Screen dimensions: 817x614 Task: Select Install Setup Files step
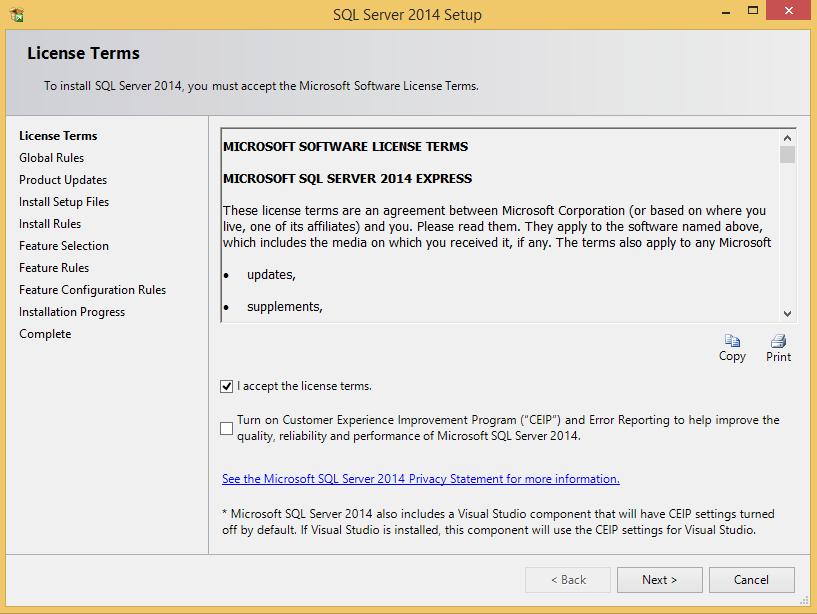64,202
